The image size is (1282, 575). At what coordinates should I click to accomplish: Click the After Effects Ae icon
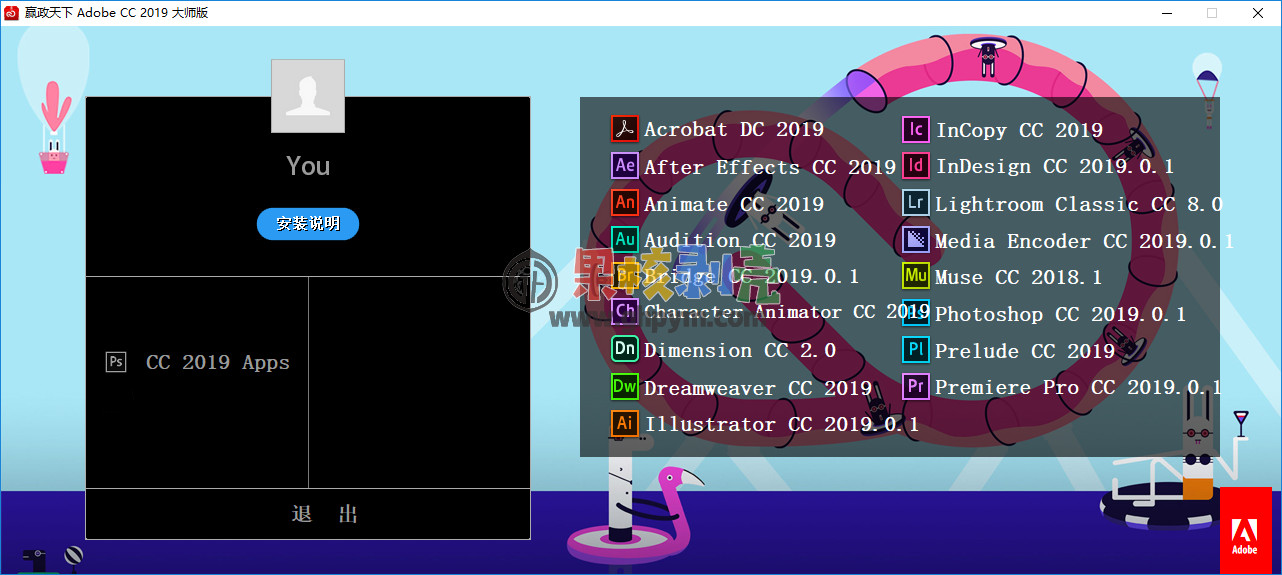pos(625,165)
